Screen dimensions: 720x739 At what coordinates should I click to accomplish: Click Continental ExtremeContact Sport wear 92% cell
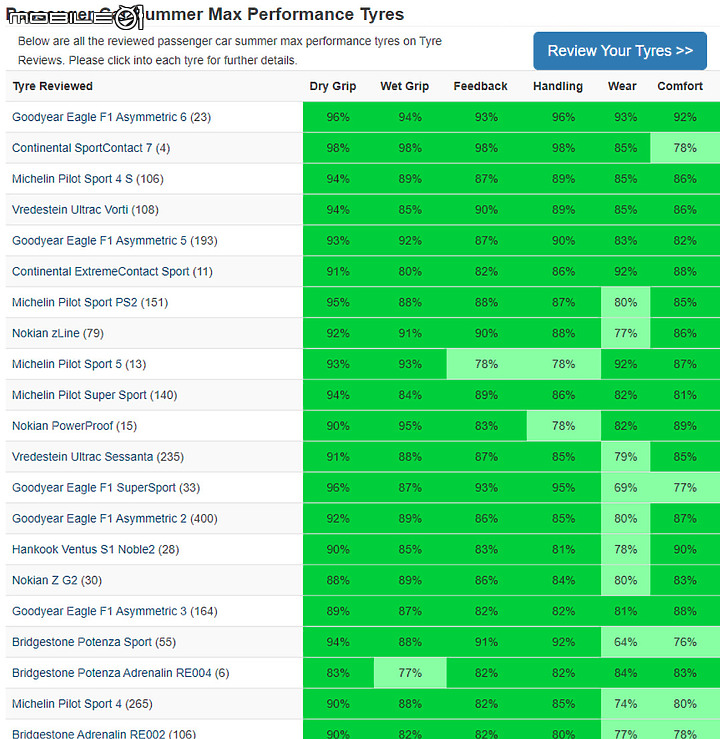(x=625, y=271)
